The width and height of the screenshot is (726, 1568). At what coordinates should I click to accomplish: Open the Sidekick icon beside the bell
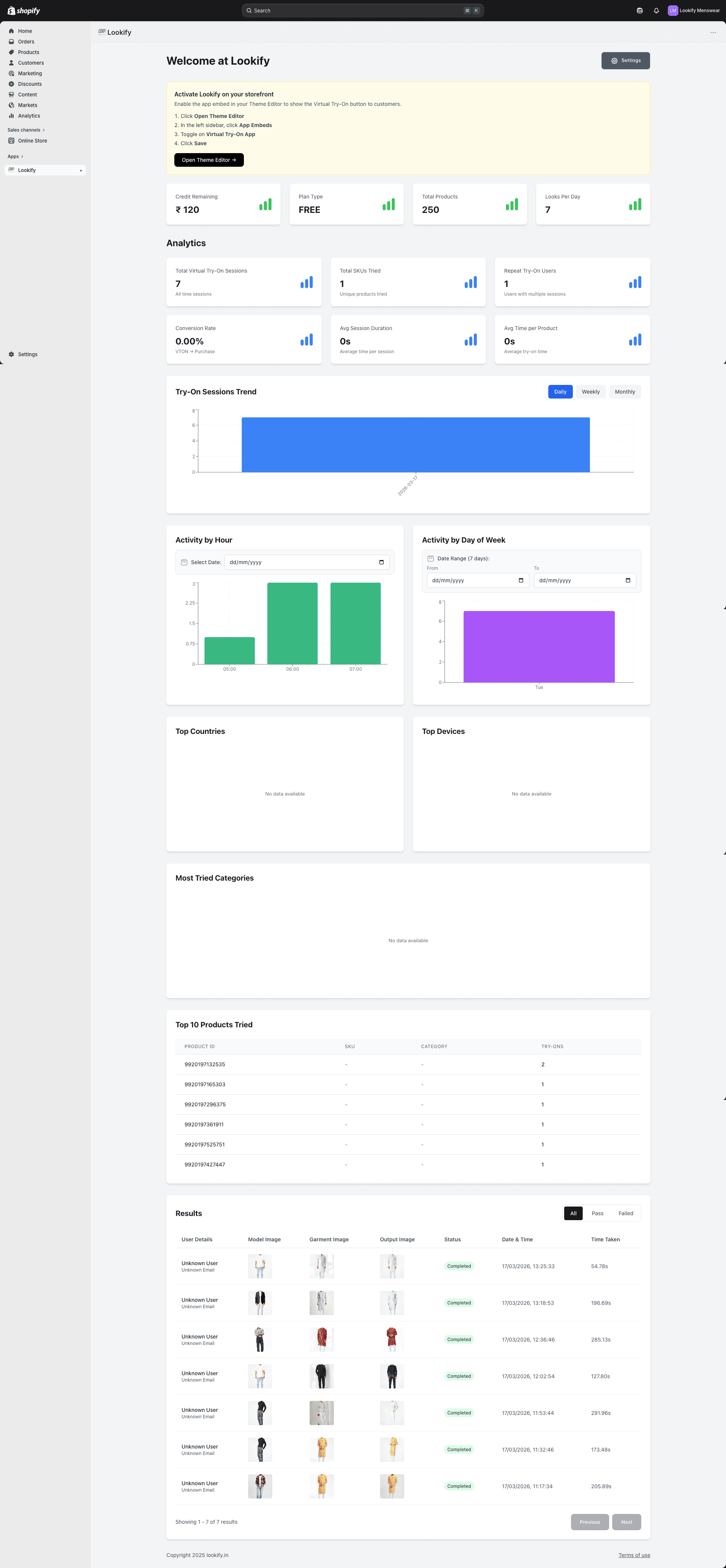[639, 10]
